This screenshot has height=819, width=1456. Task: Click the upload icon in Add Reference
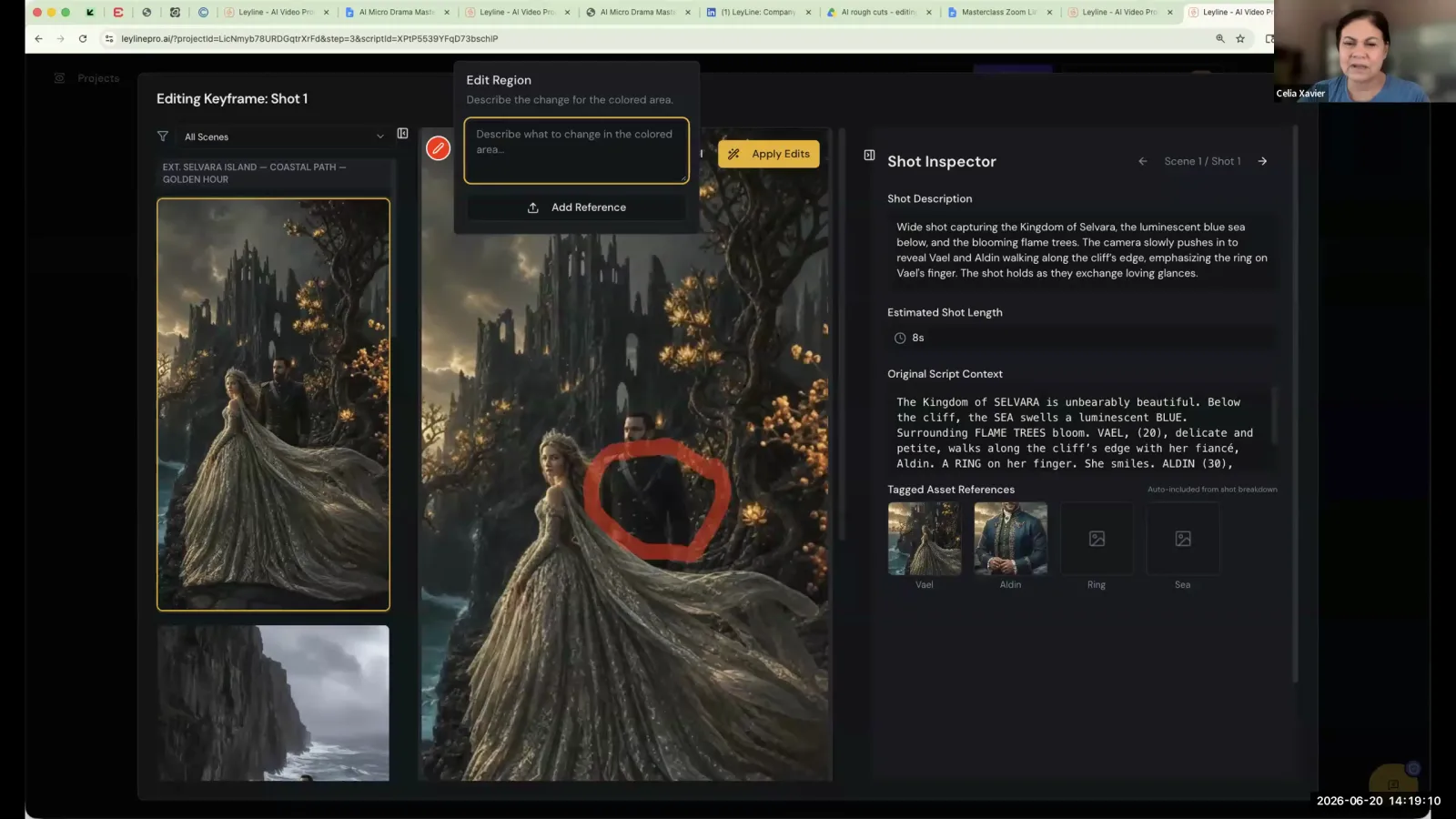click(x=533, y=207)
